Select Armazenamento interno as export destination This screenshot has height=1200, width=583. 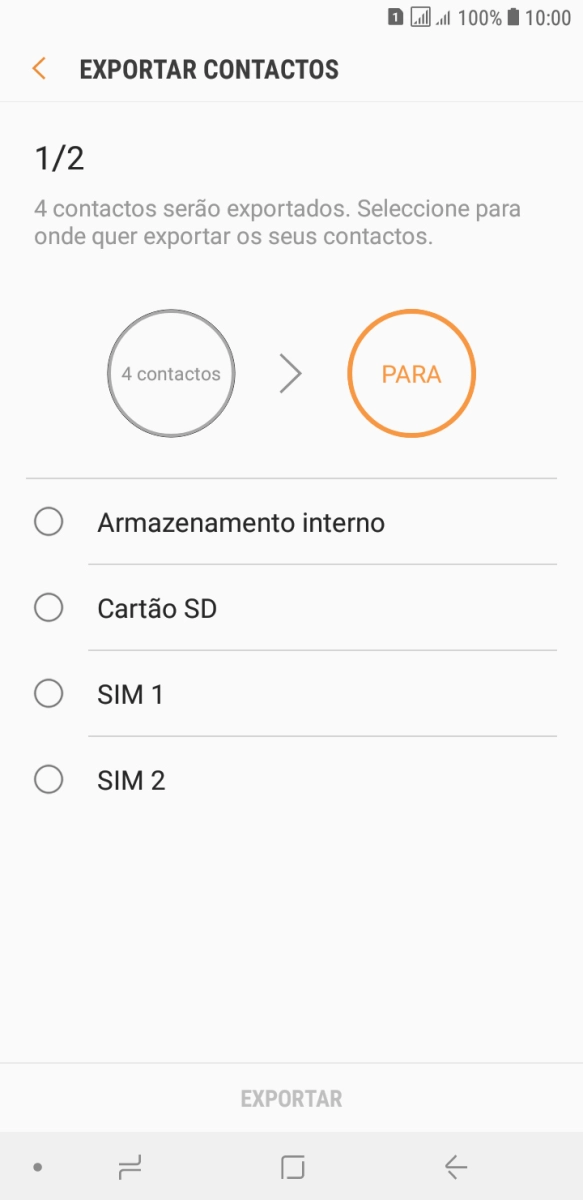point(47,521)
